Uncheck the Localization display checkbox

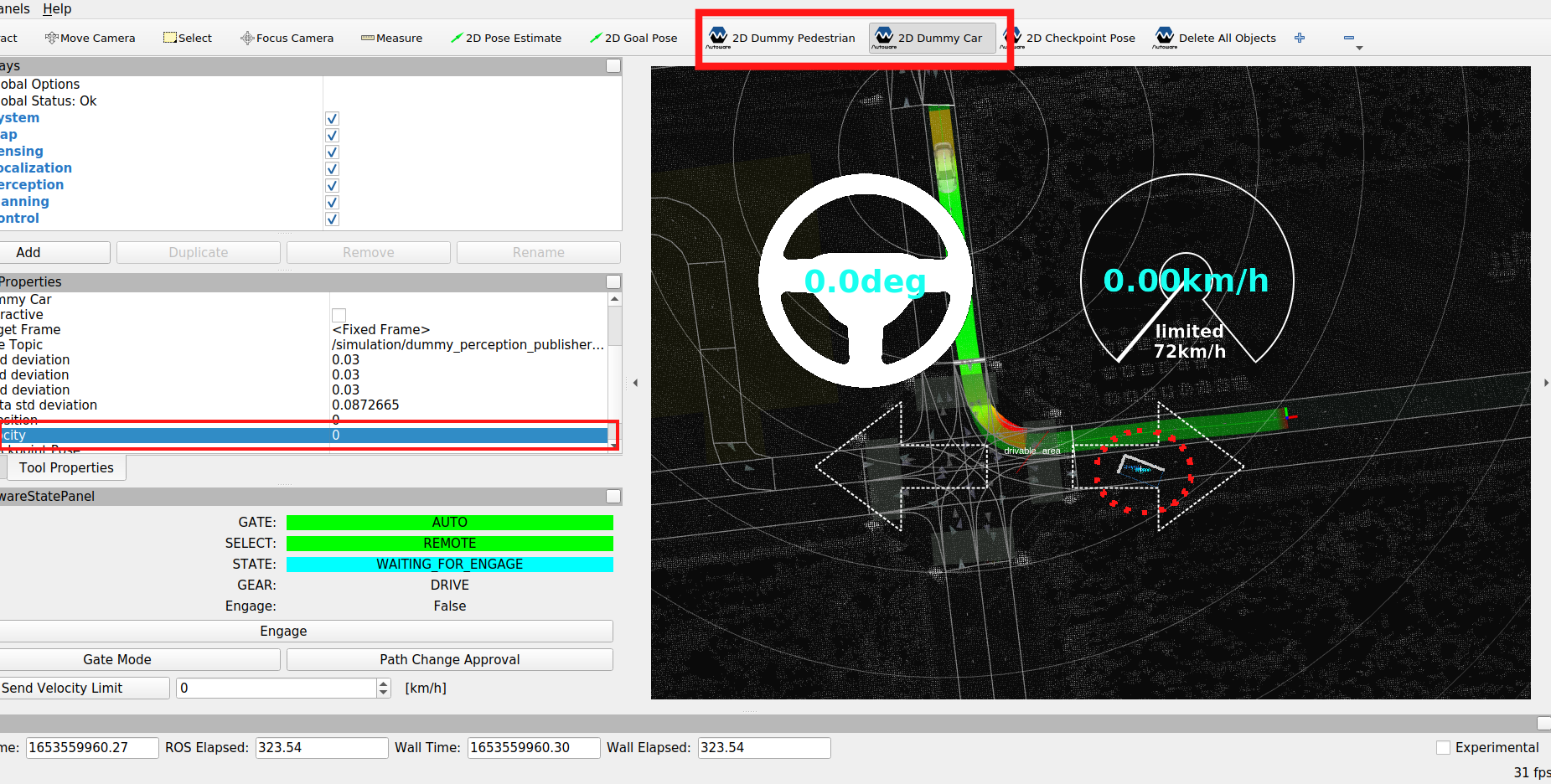[332, 168]
